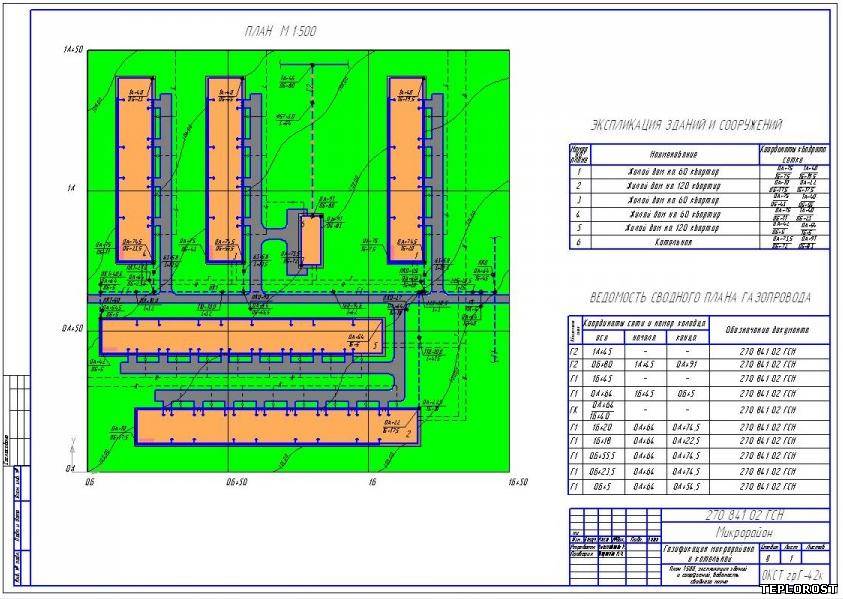Select explication row 2 'Жилой дом на 120 квартир'
Viewport: 843px width, 599px height.
tap(699, 186)
